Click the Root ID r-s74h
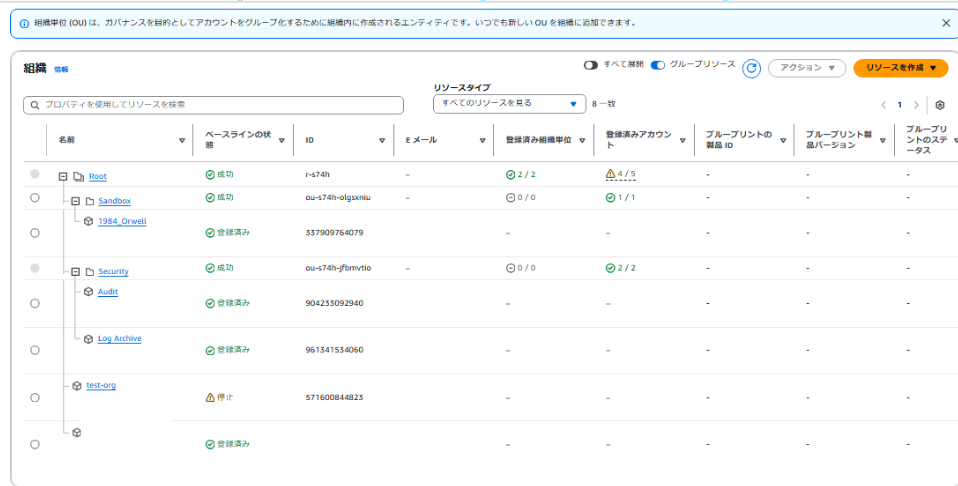Screen dimensions: 958x486 (x=317, y=175)
